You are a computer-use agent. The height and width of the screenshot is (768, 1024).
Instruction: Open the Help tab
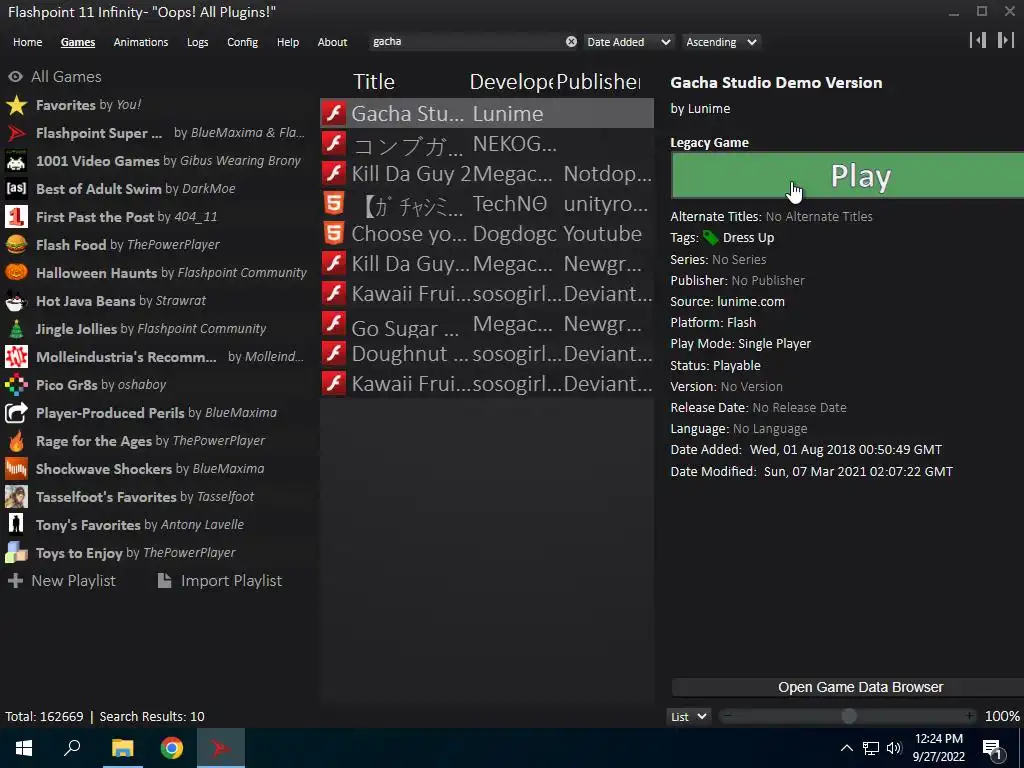click(287, 42)
